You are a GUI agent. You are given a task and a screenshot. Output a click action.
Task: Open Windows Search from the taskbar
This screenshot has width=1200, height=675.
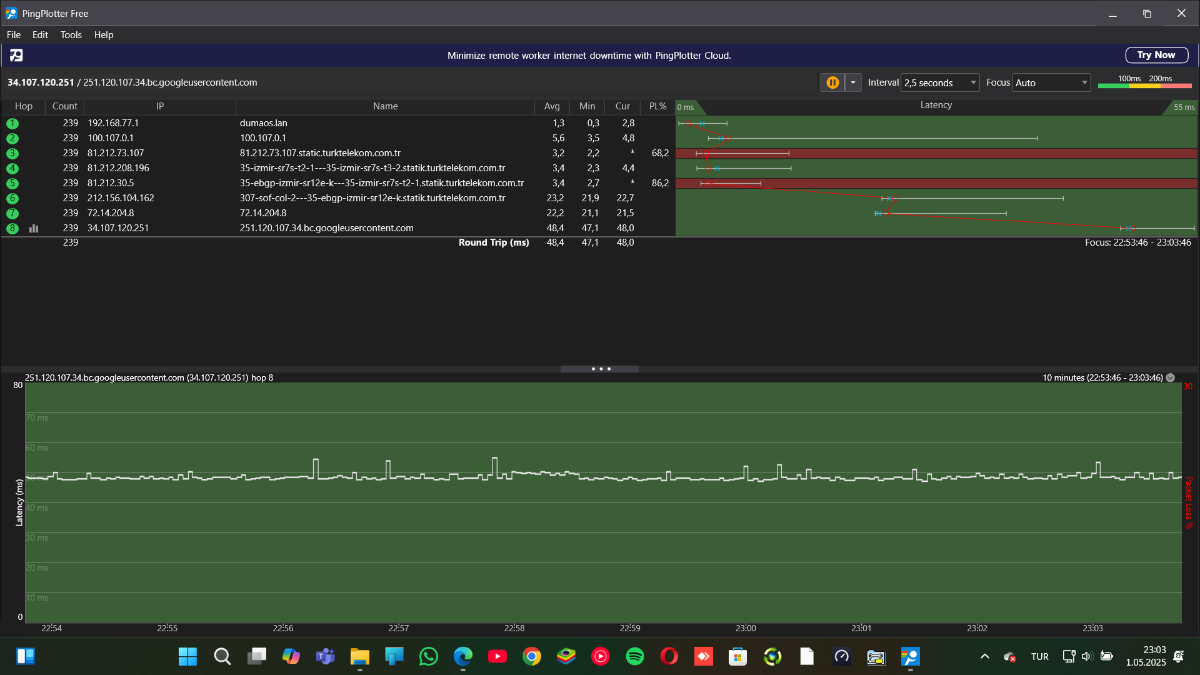[223, 657]
